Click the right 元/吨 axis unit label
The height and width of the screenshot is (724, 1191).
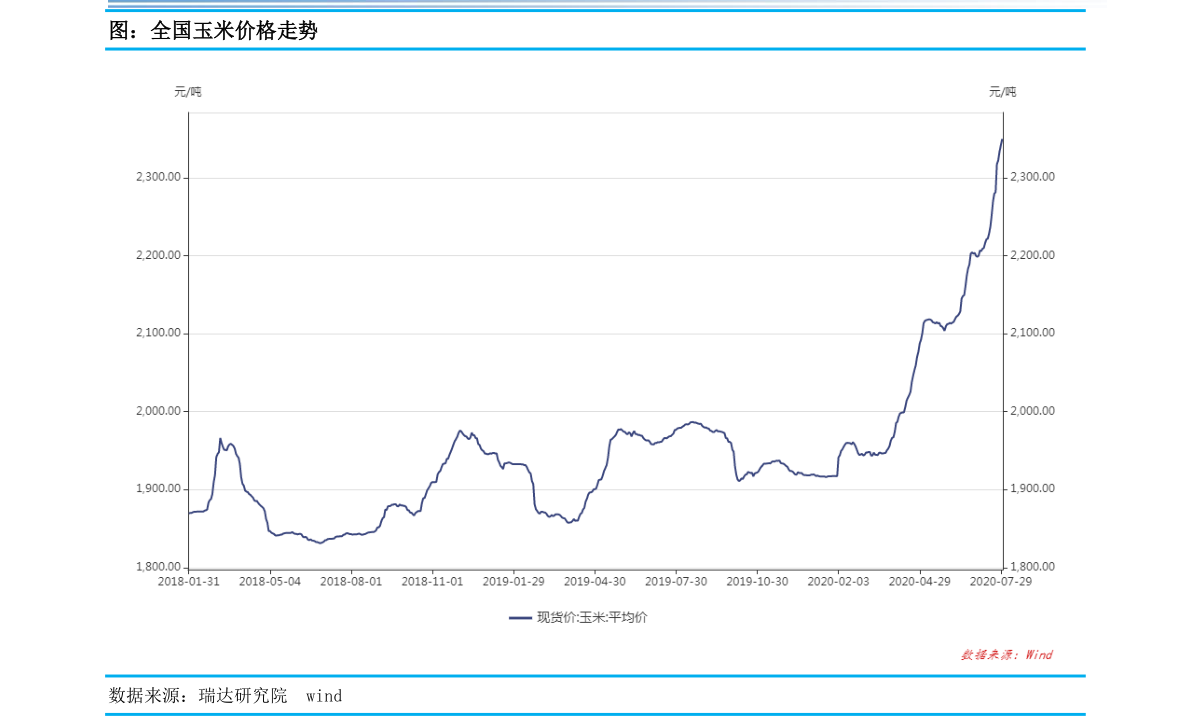(x=1004, y=92)
